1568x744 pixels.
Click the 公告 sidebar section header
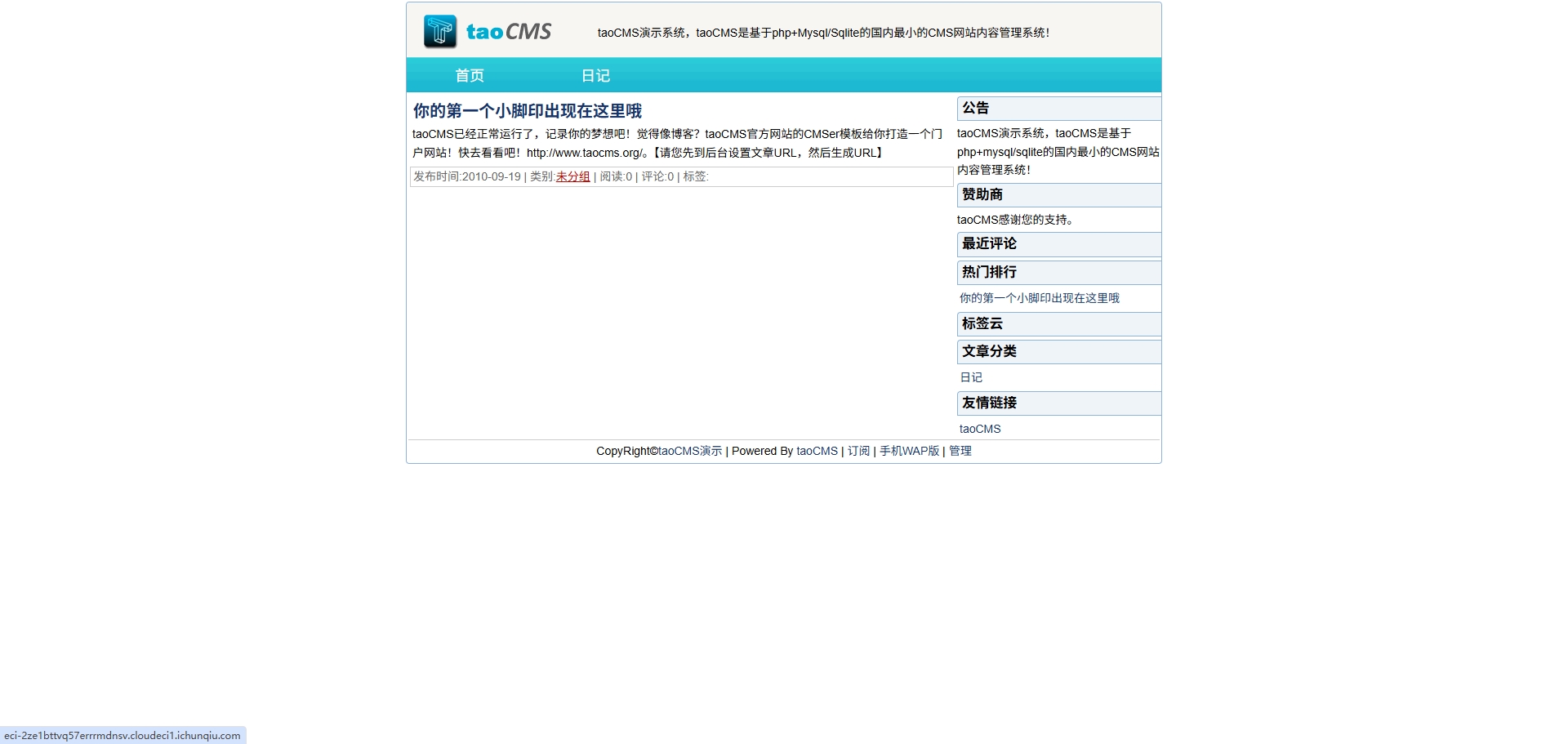pyautogui.click(x=975, y=108)
